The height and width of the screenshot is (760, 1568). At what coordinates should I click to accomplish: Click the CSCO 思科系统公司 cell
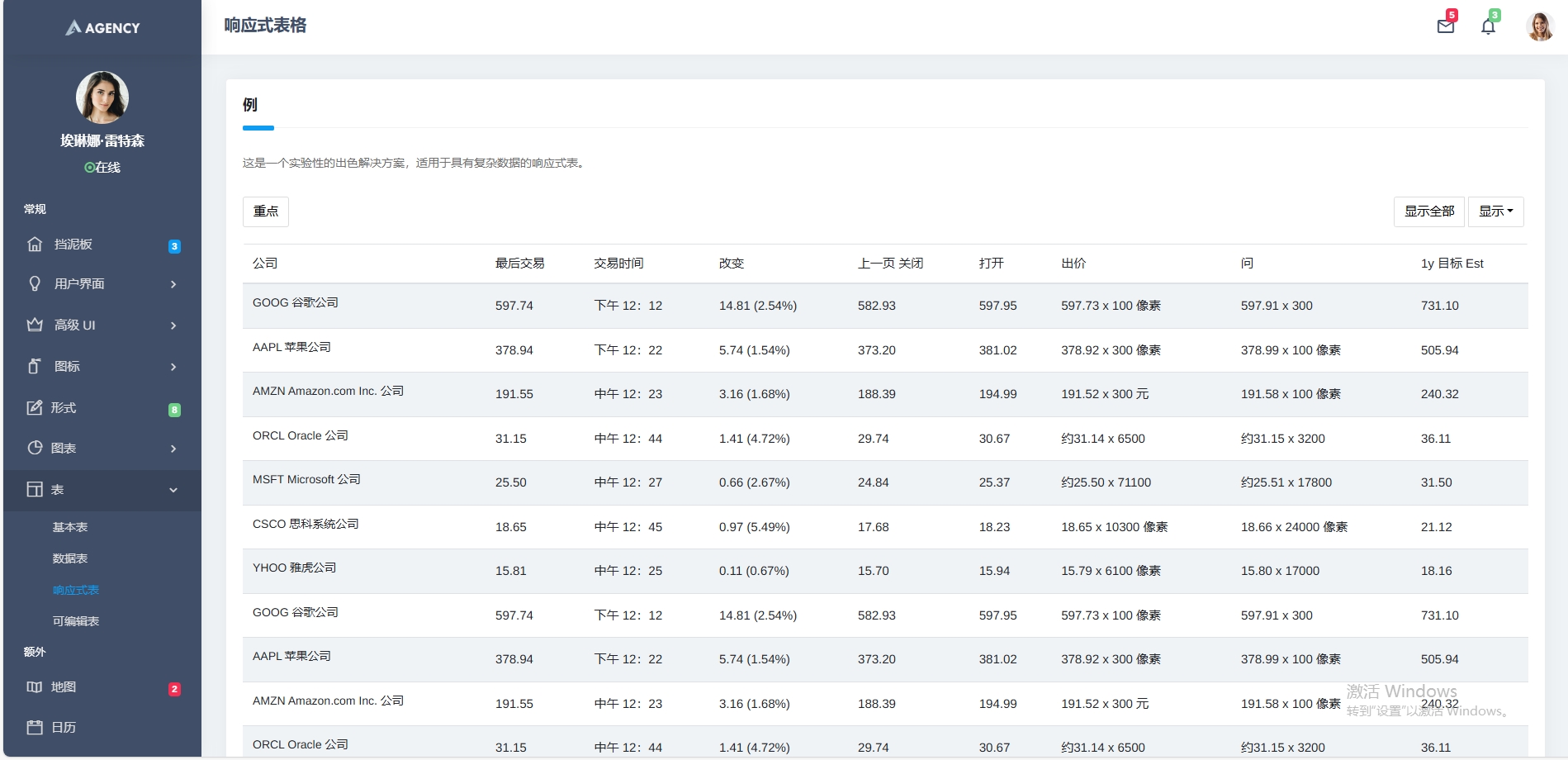click(x=306, y=524)
